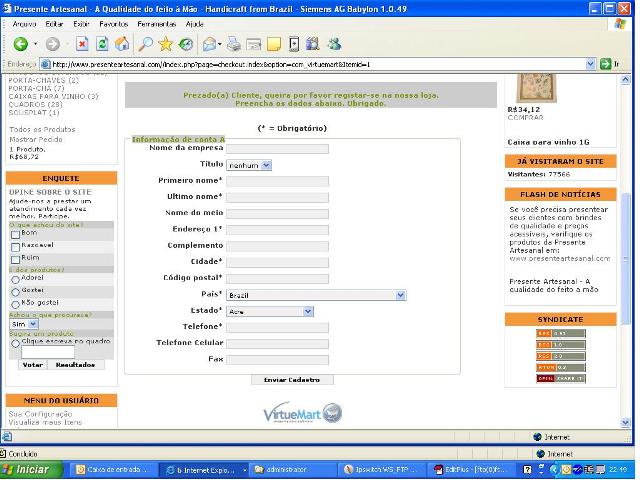
Task: Check the Bom checkbox in the poll
Action: [x=16, y=234]
